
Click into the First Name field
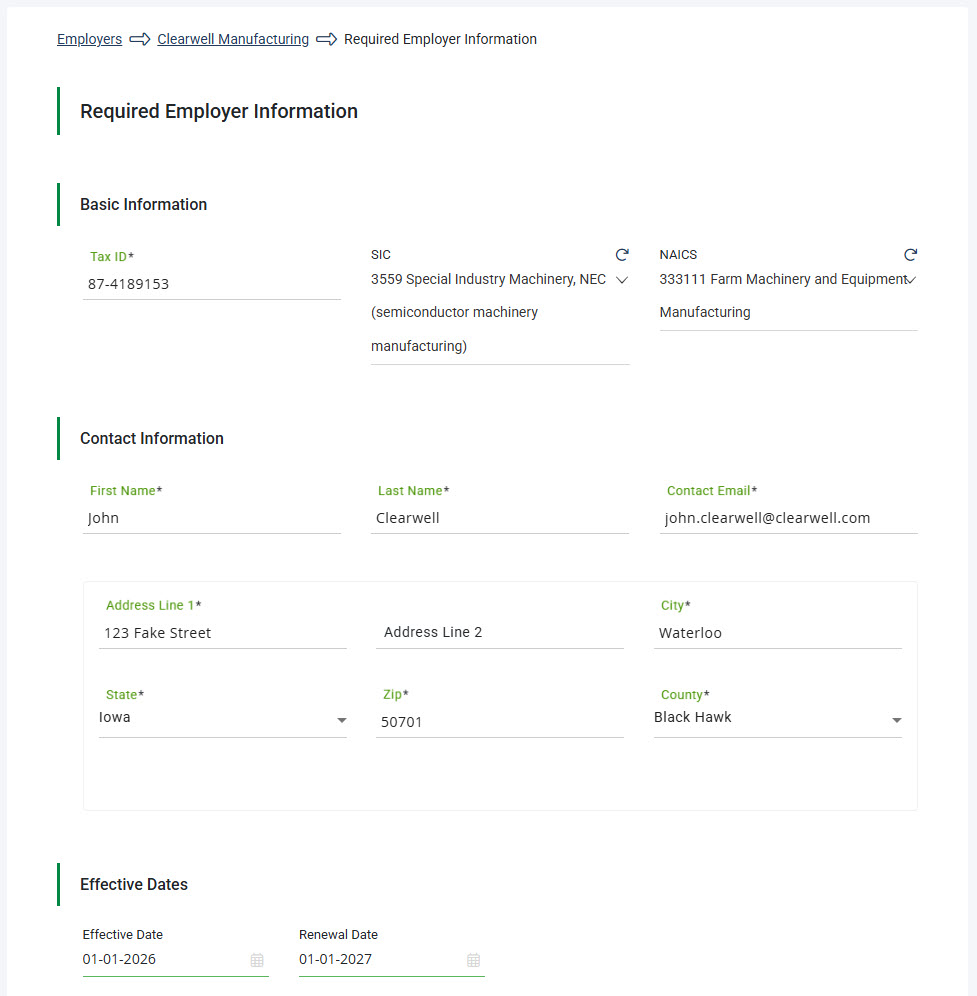pyautogui.click(x=211, y=518)
